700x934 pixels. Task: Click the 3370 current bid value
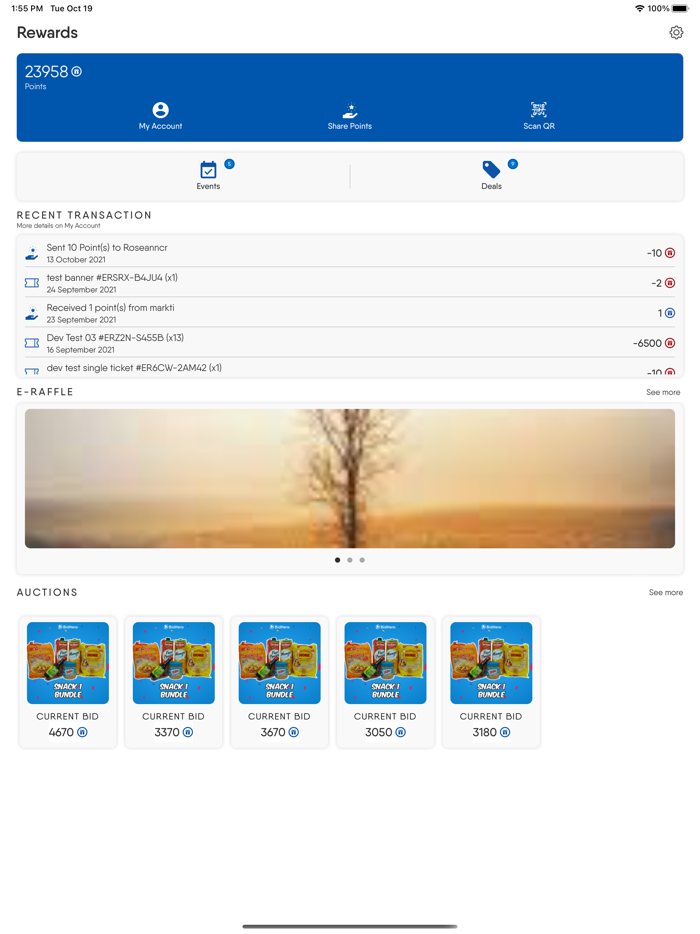(167, 732)
